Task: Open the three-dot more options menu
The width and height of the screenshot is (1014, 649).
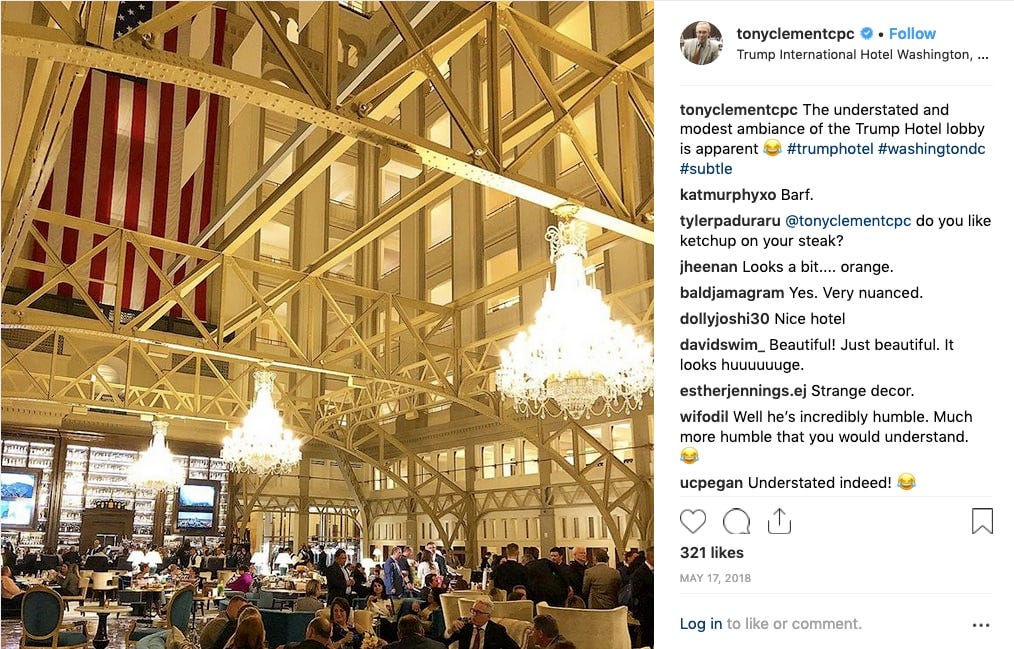Action: click(x=981, y=624)
